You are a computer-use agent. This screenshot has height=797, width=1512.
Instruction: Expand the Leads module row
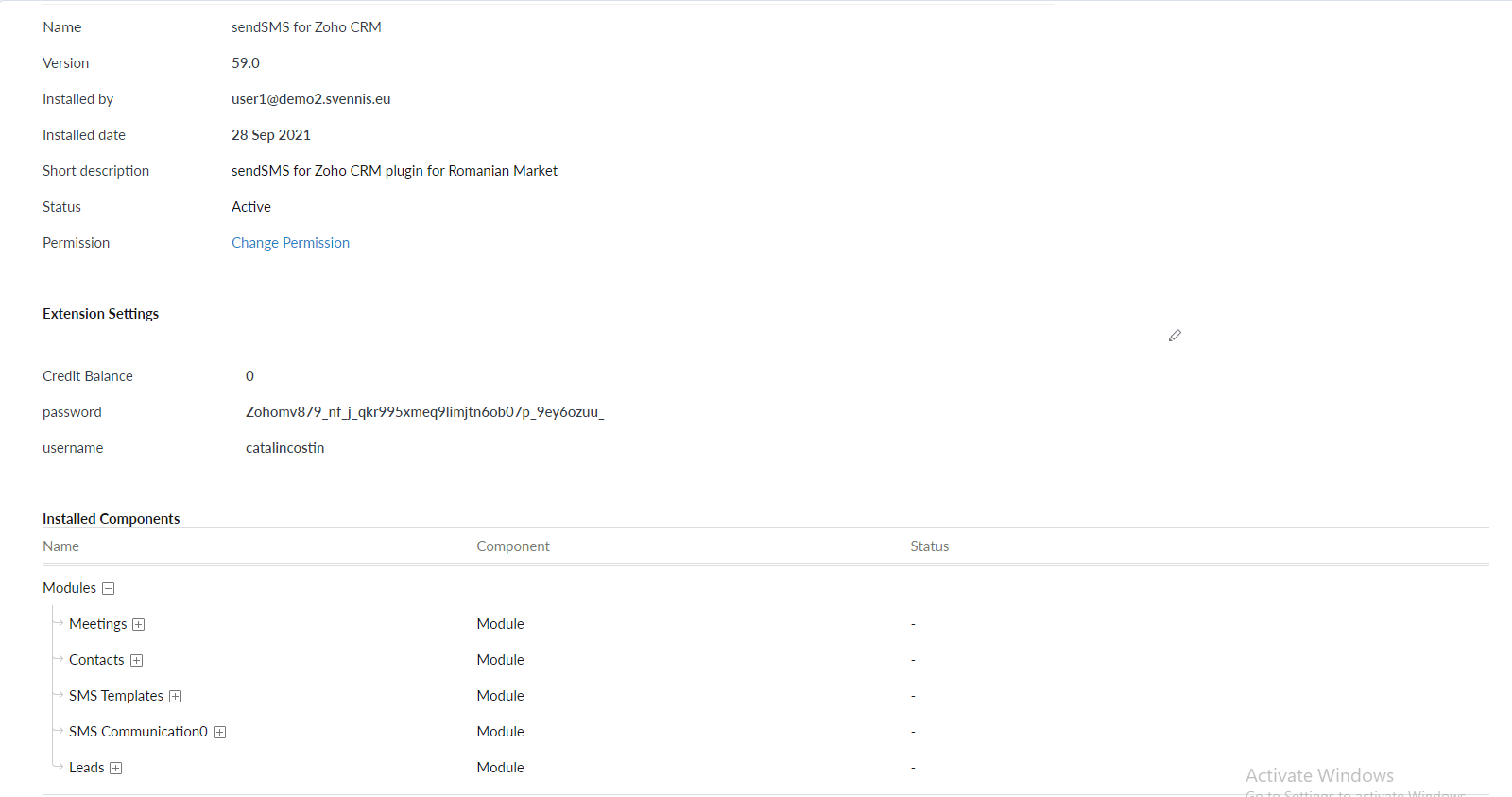pyautogui.click(x=116, y=768)
